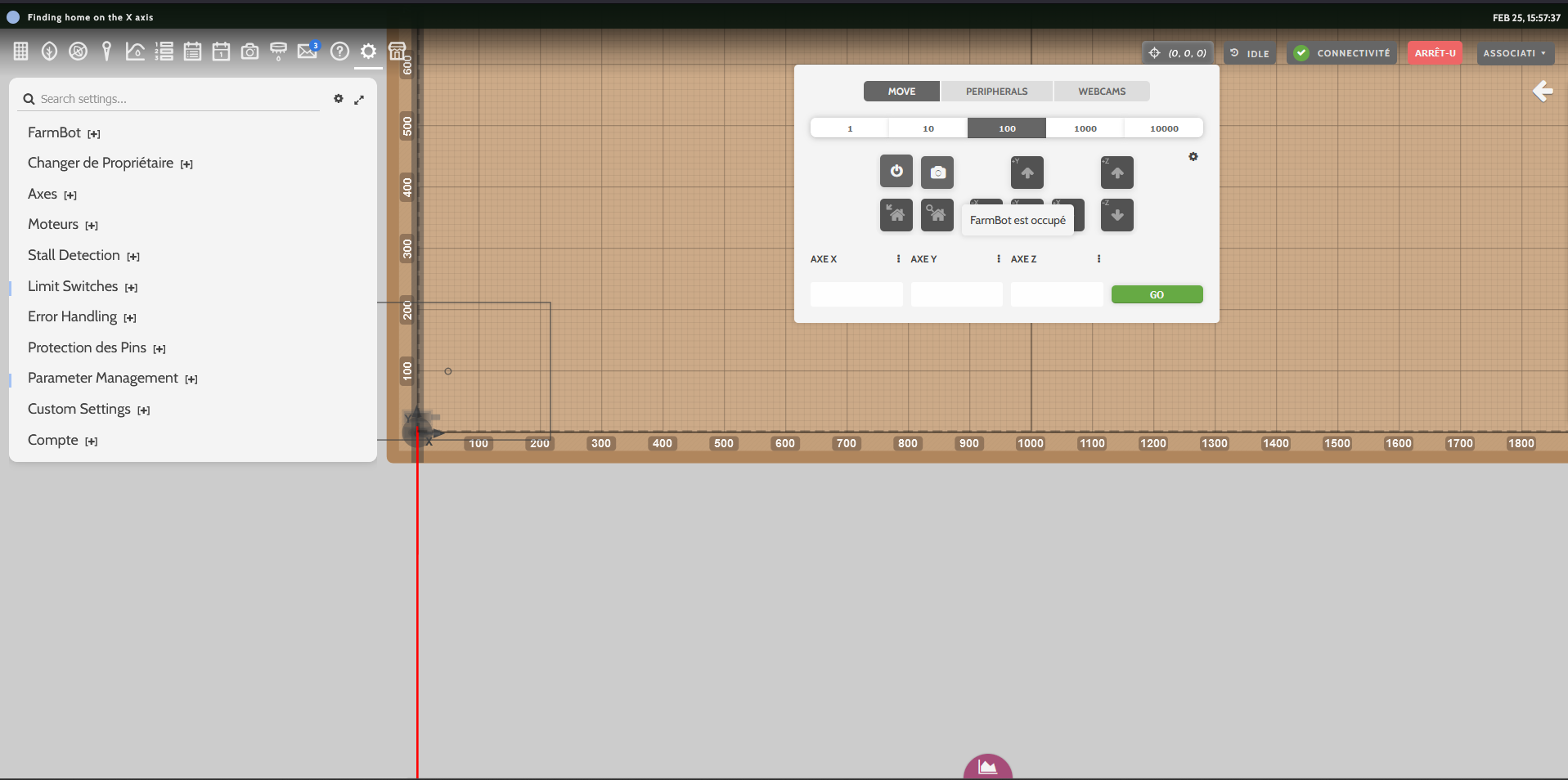This screenshot has height=780, width=1568.
Task: Expand the Protection des Pins section
Action: [x=97, y=347]
